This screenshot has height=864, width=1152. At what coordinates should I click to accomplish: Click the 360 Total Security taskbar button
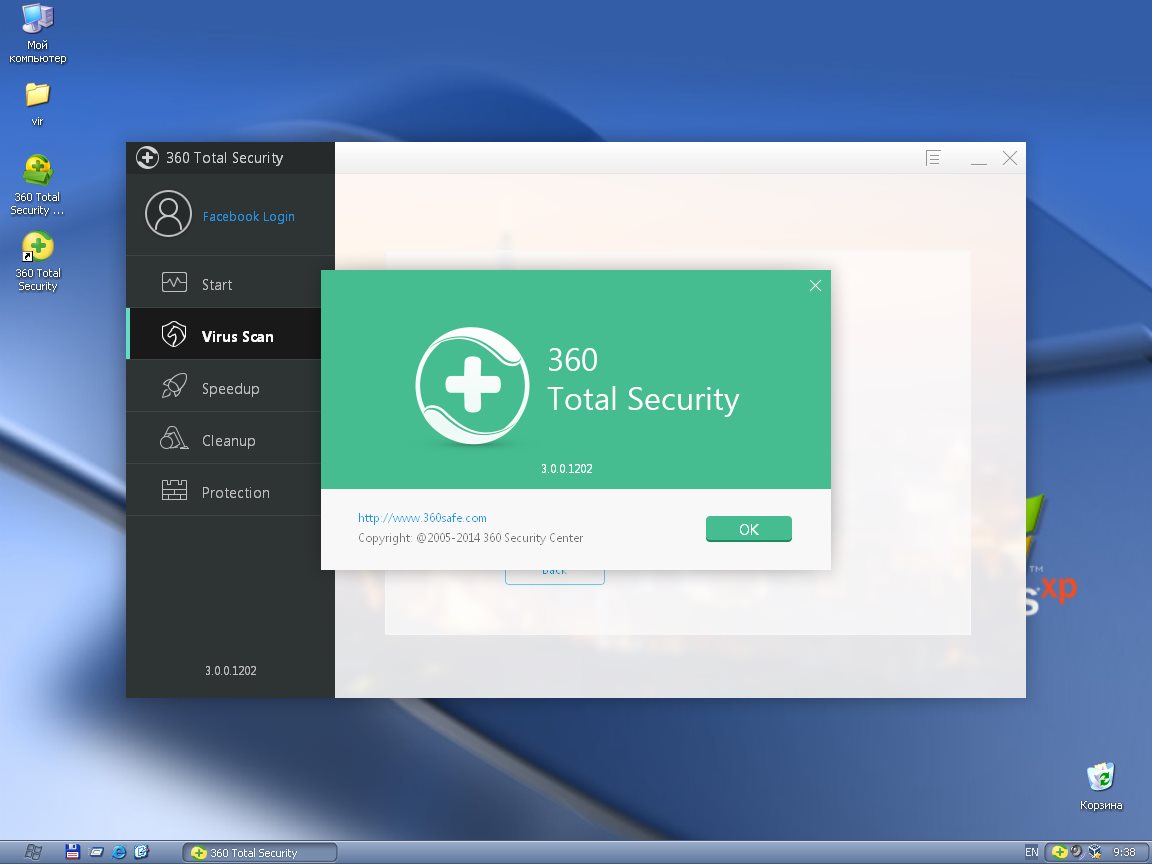click(x=260, y=852)
